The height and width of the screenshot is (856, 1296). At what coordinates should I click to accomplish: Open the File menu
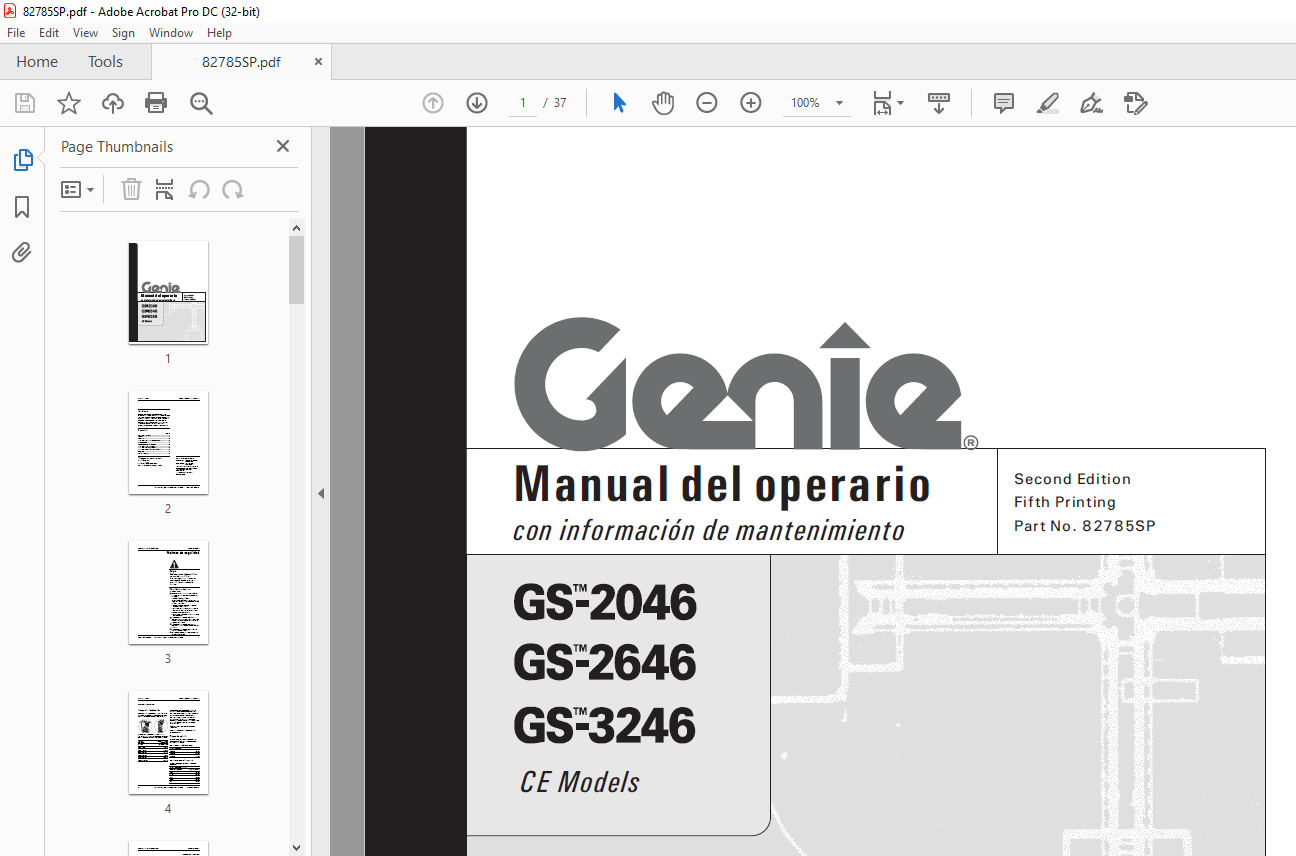tap(16, 33)
